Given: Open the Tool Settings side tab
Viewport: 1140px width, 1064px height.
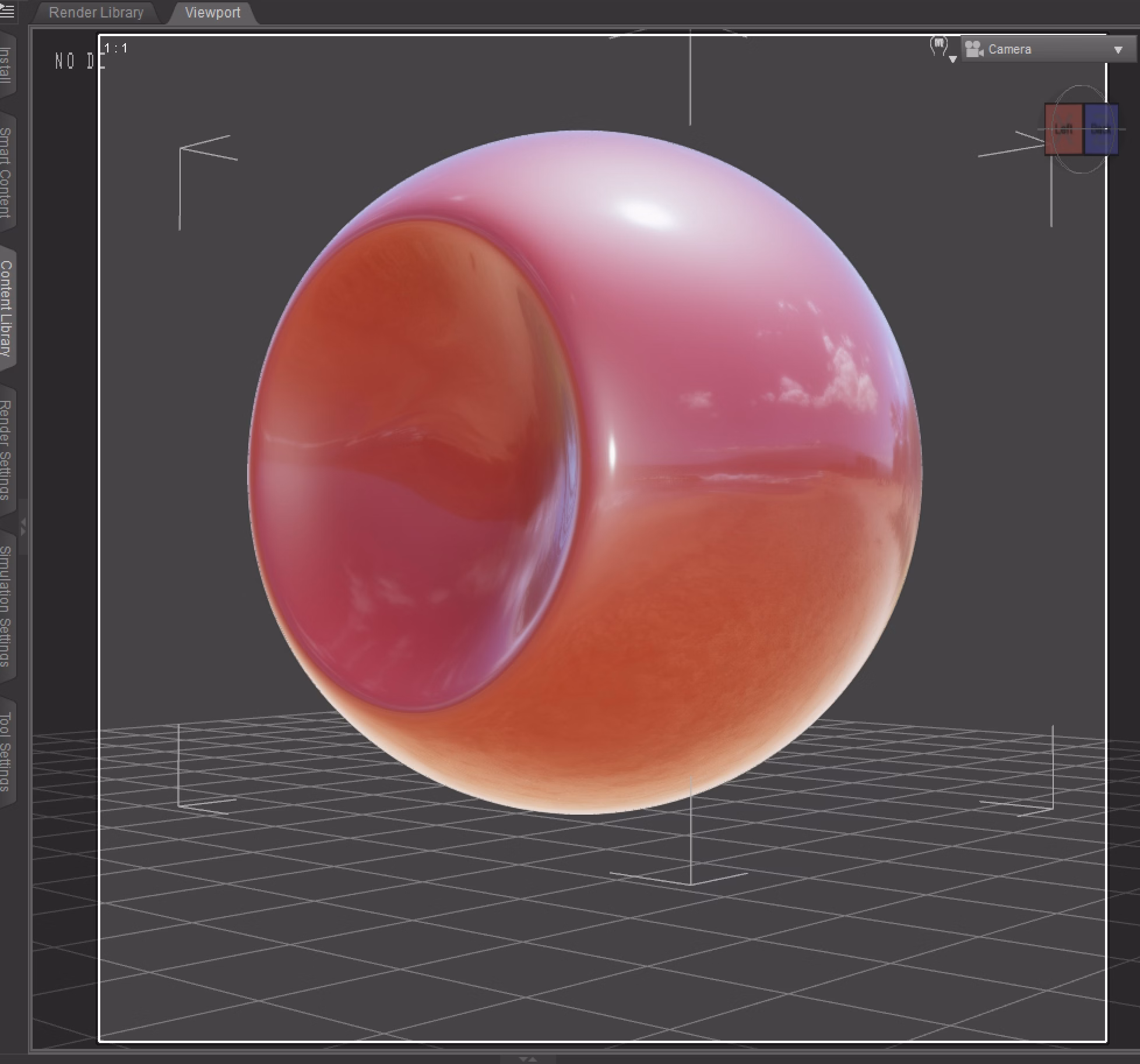Looking at the screenshot, I should point(6,752).
